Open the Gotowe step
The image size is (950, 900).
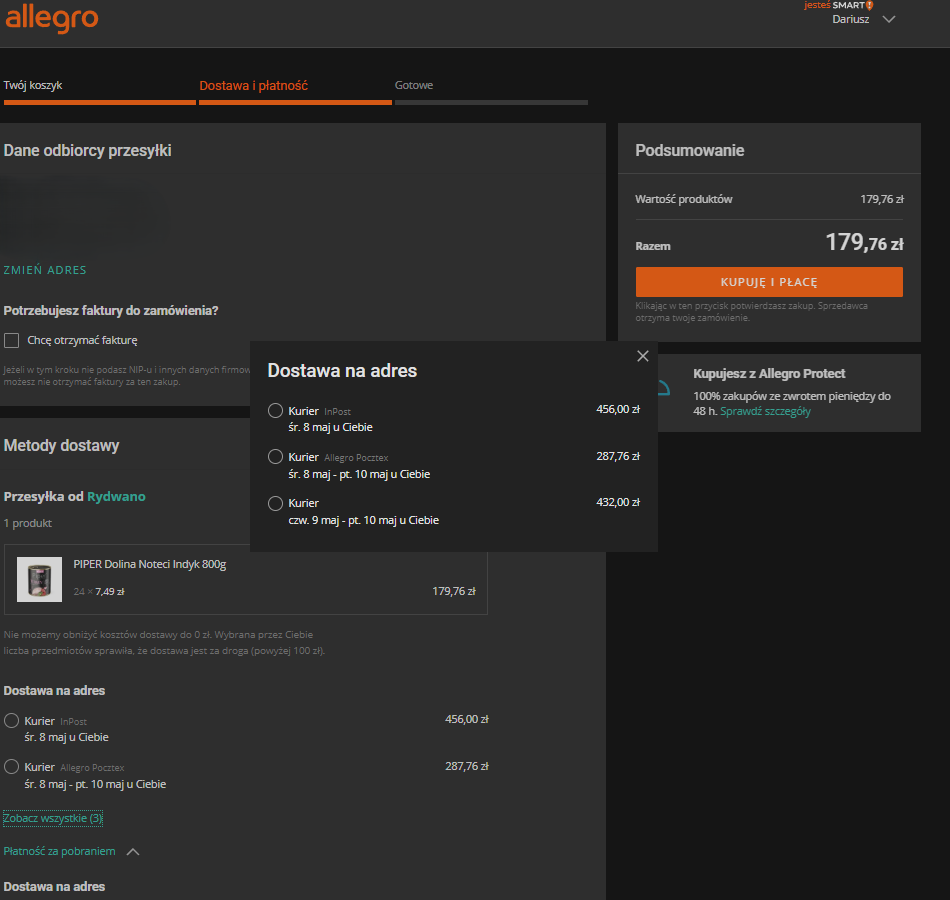[x=414, y=85]
